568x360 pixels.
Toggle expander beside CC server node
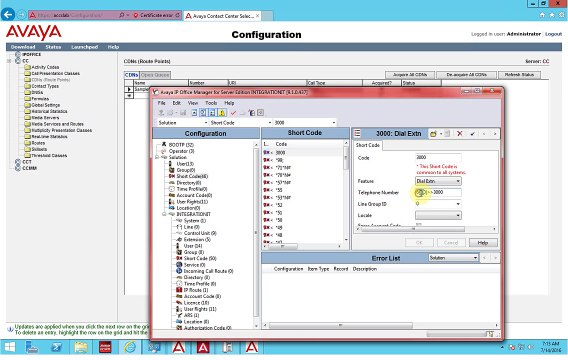point(10,61)
